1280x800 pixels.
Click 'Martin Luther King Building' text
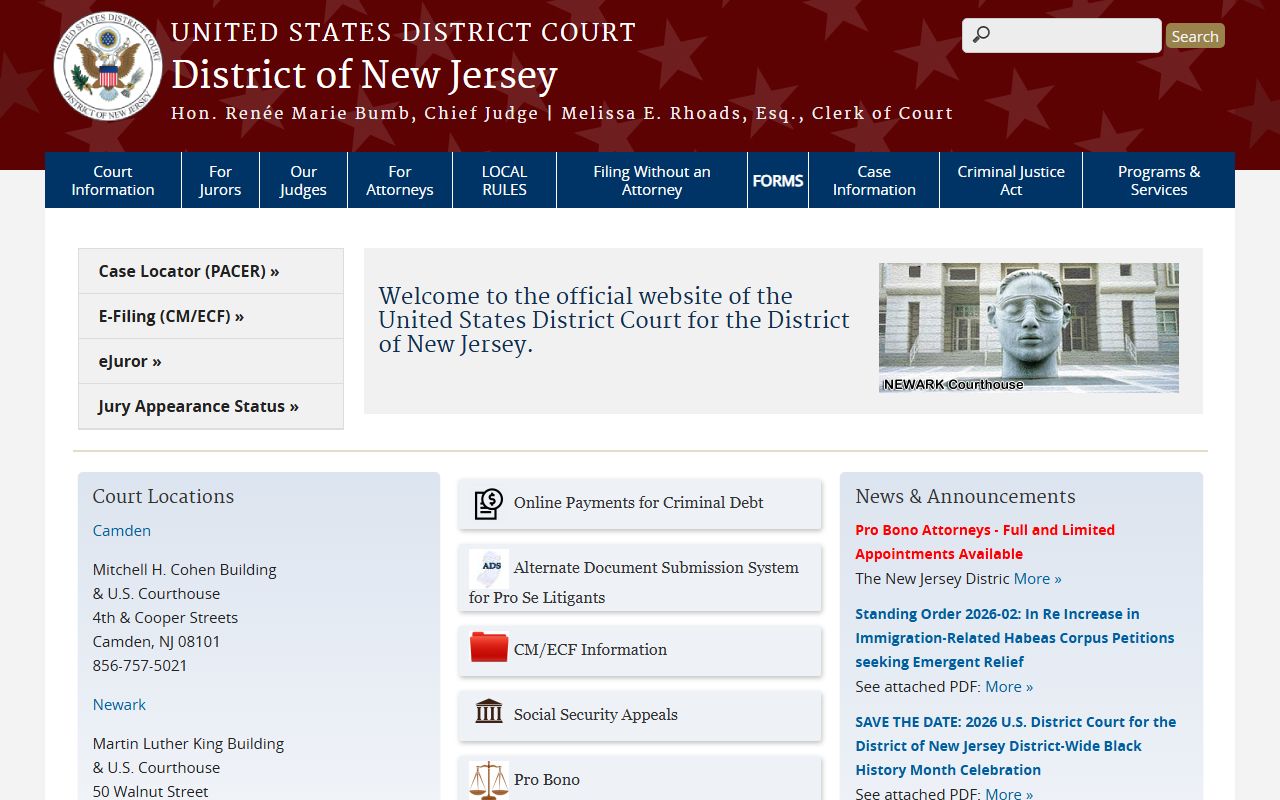coord(188,743)
